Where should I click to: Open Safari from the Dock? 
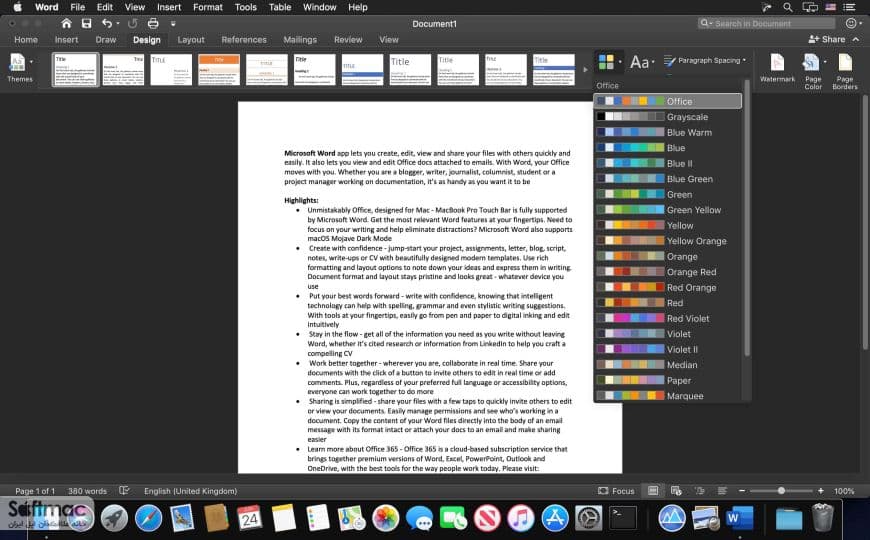pos(148,518)
